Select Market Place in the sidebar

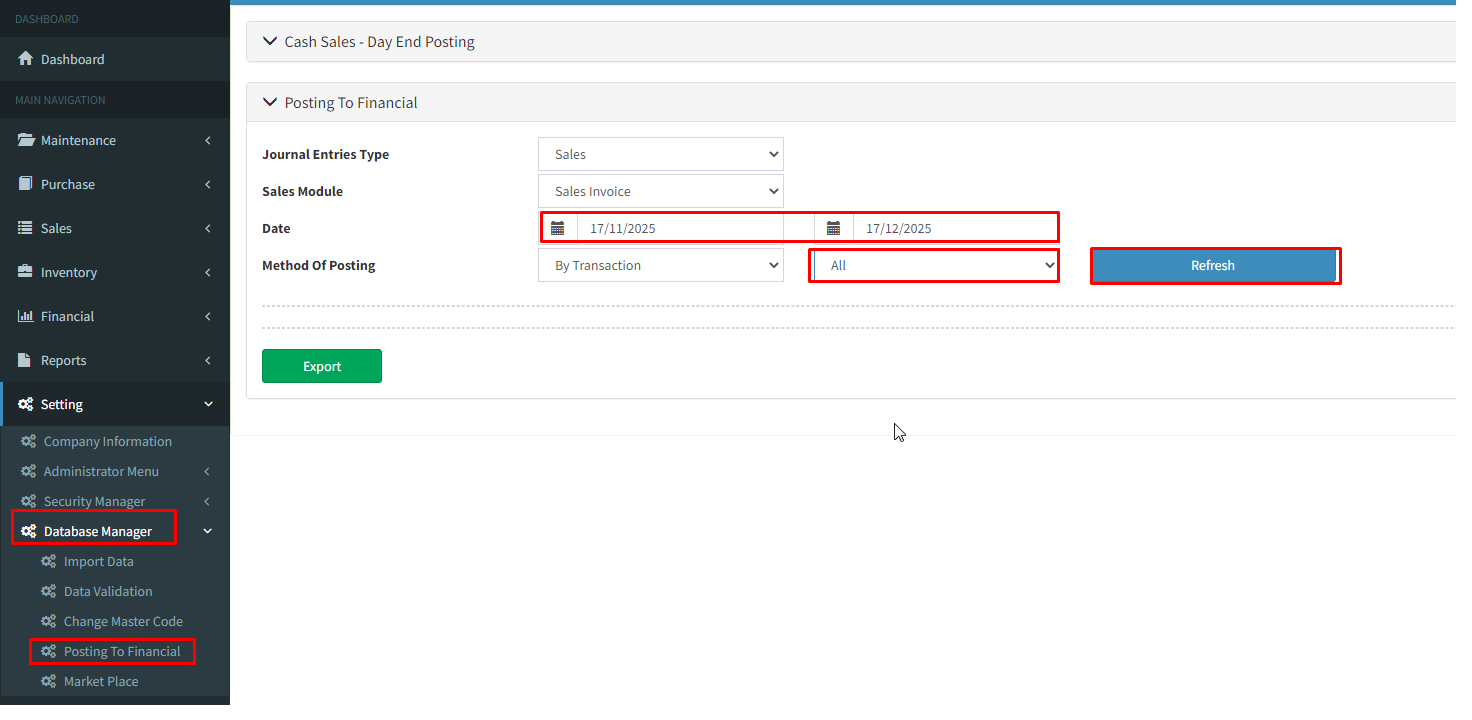(x=101, y=681)
